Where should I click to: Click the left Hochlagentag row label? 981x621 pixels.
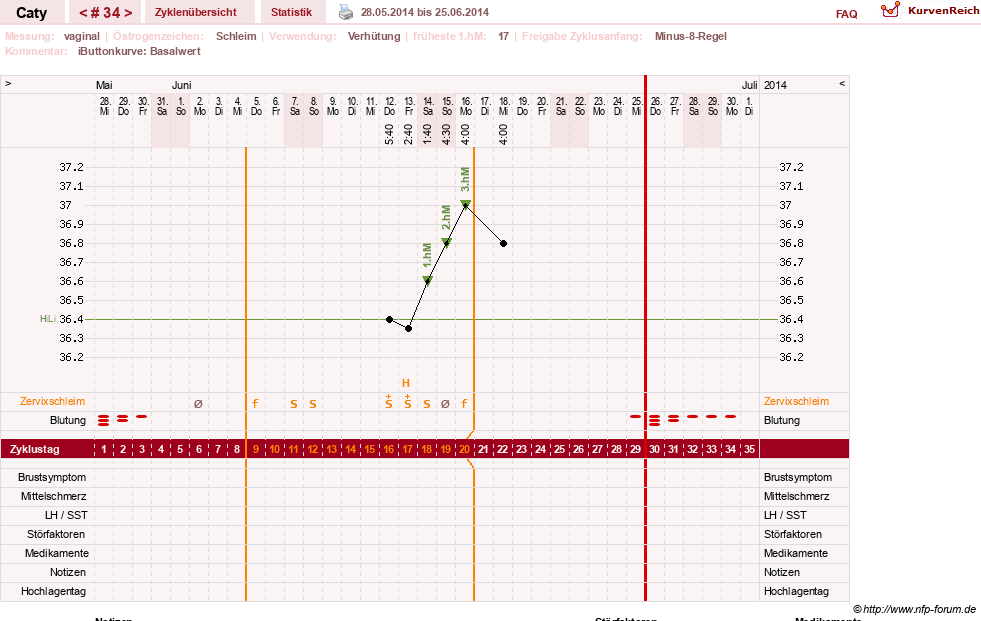[x=53, y=591]
